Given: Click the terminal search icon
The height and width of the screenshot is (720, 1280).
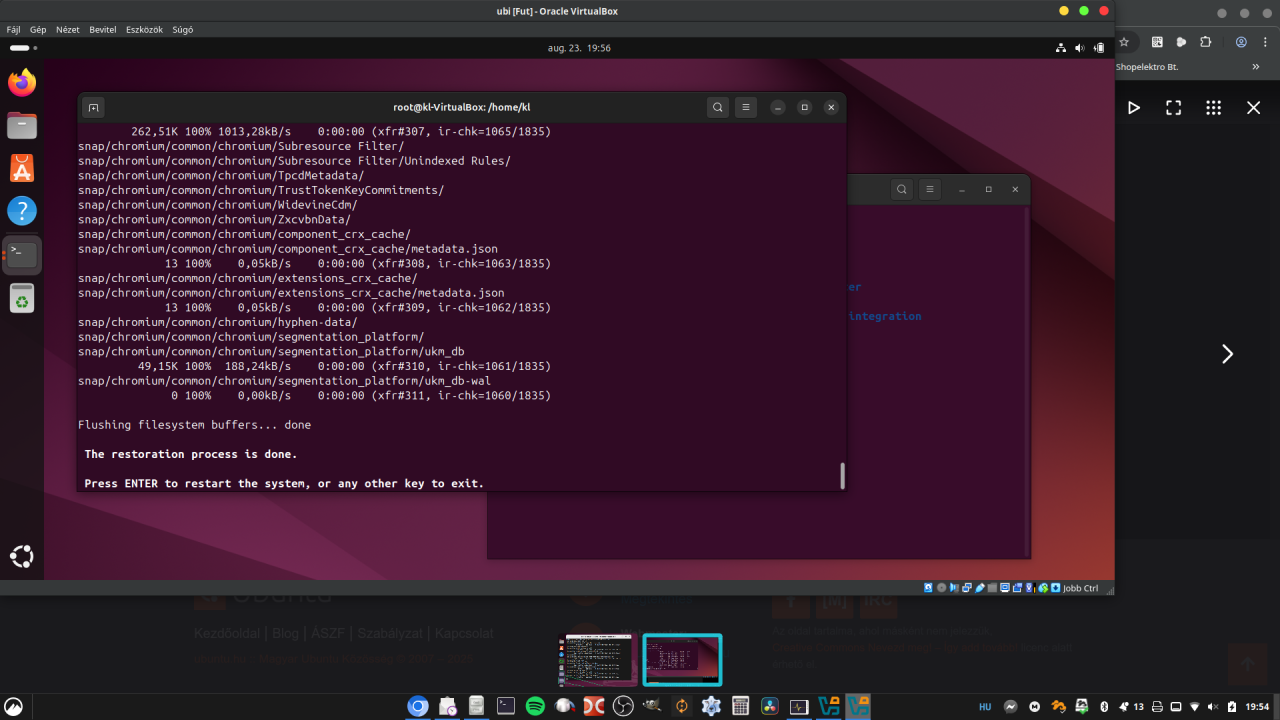Looking at the screenshot, I should [717, 107].
